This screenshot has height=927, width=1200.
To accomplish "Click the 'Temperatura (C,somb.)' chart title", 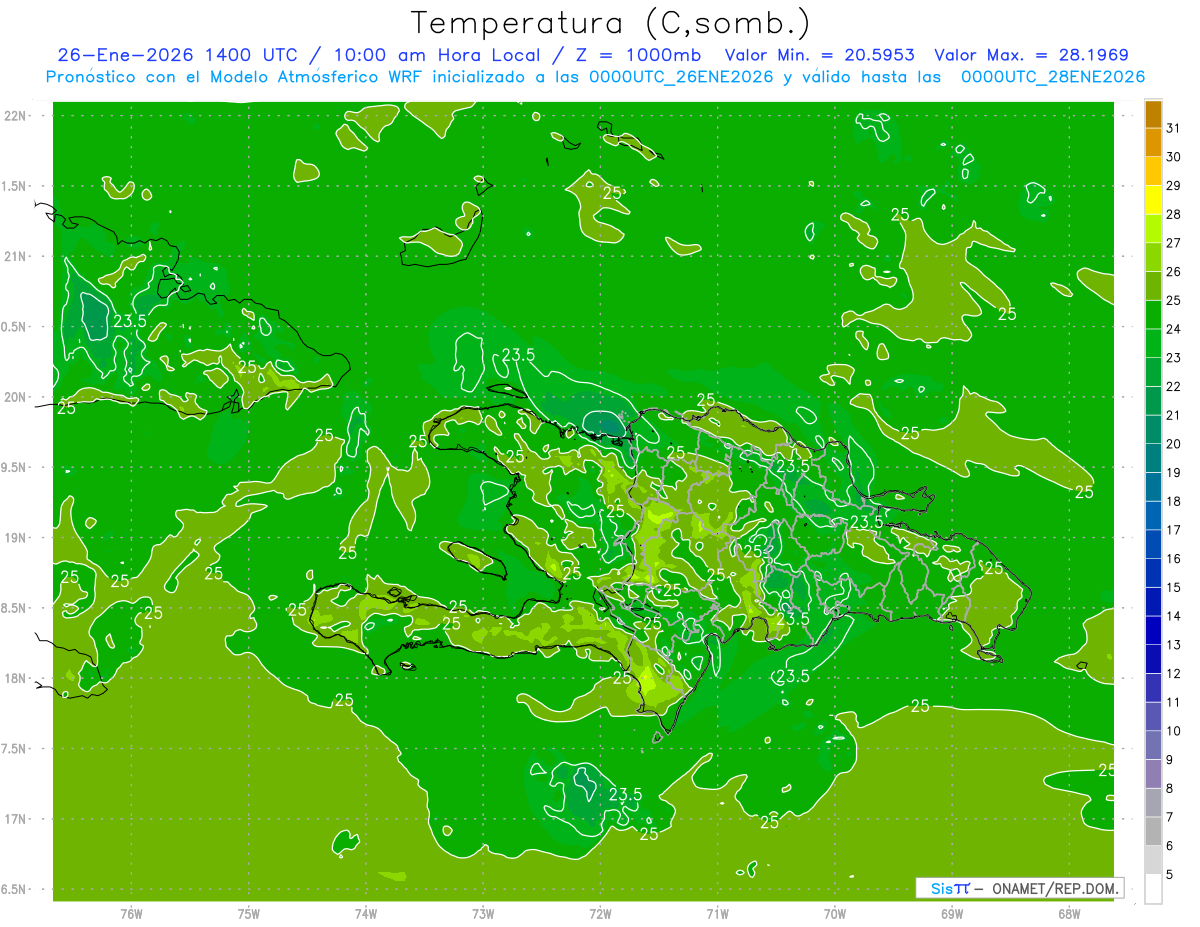I will tap(611, 23).
